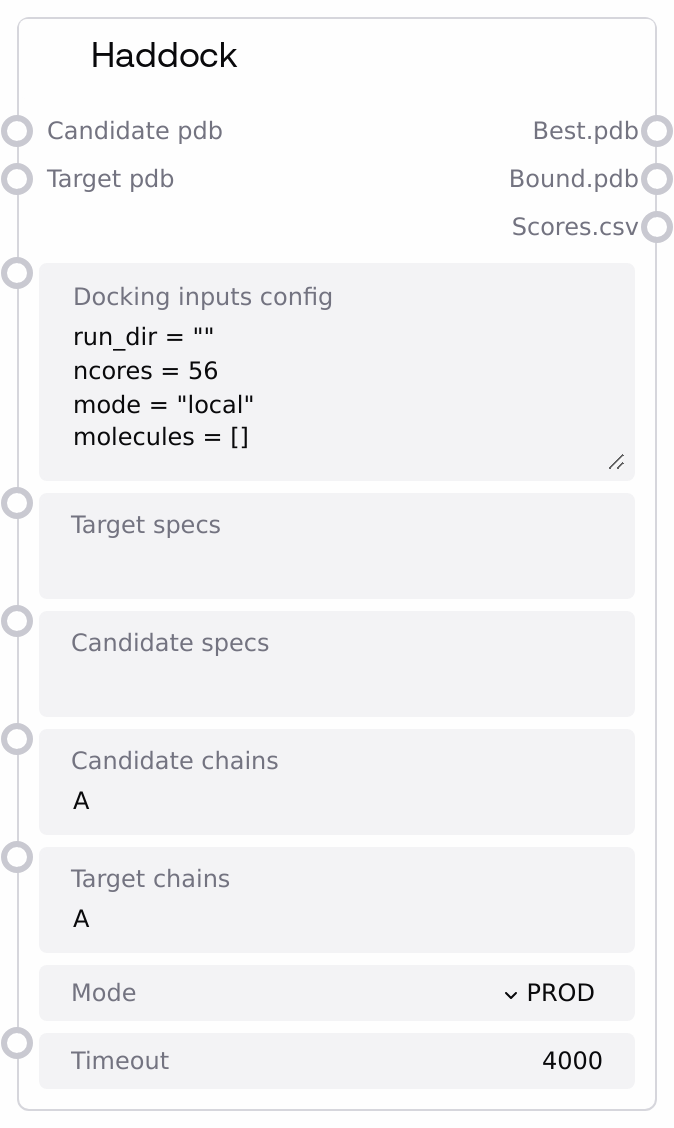Click the Timeout value 4000

(x=572, y=1061)
